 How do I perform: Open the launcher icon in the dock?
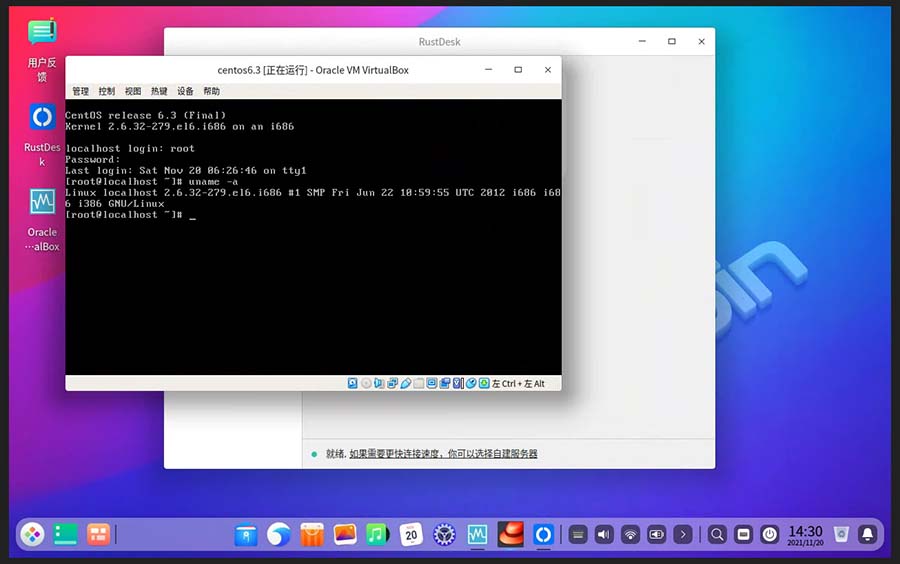[32, 535]
